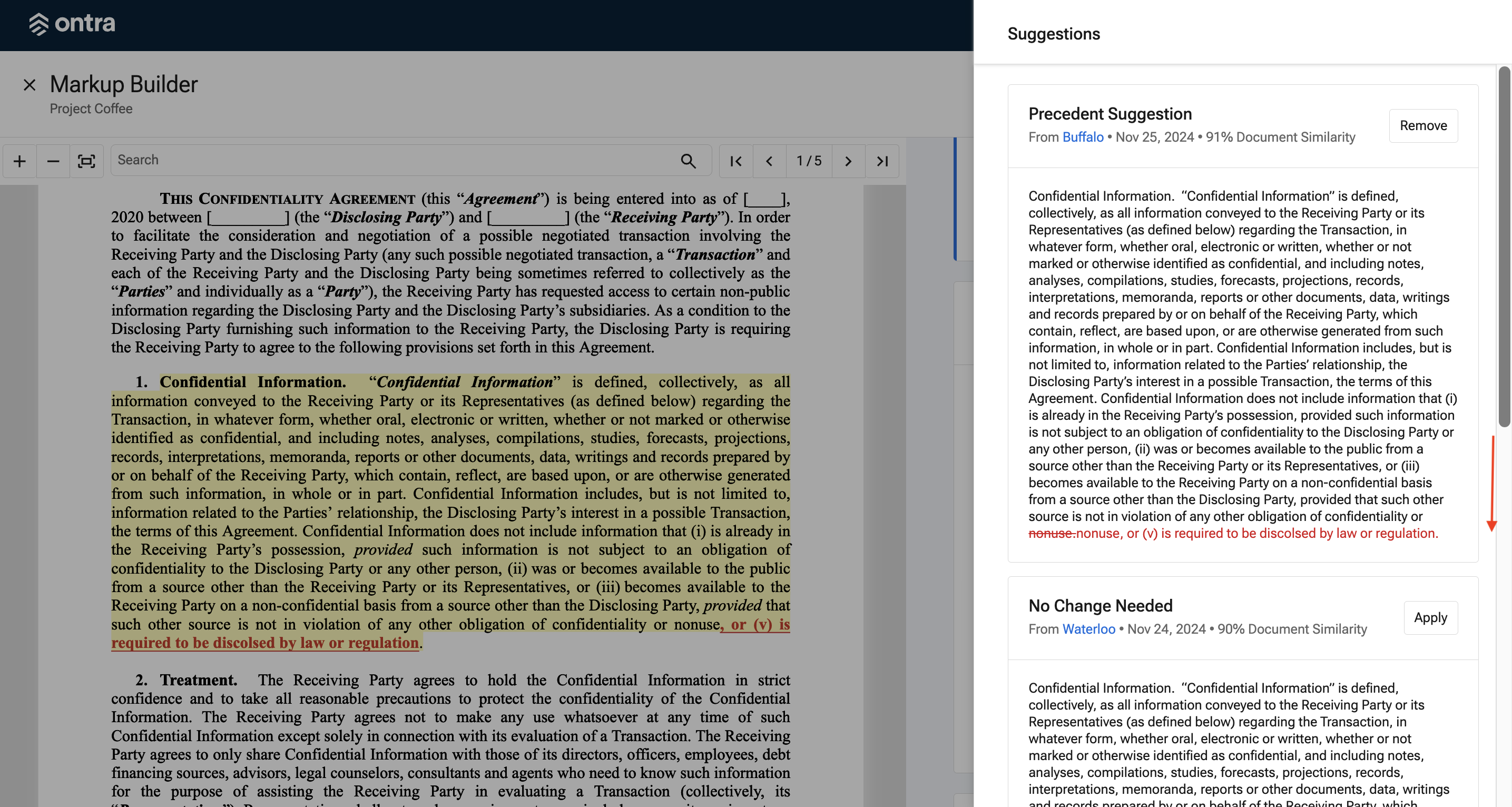
Task: Click the '2. Treatment.' section heading
Action: pyautogui.click(x=186, y=680)
